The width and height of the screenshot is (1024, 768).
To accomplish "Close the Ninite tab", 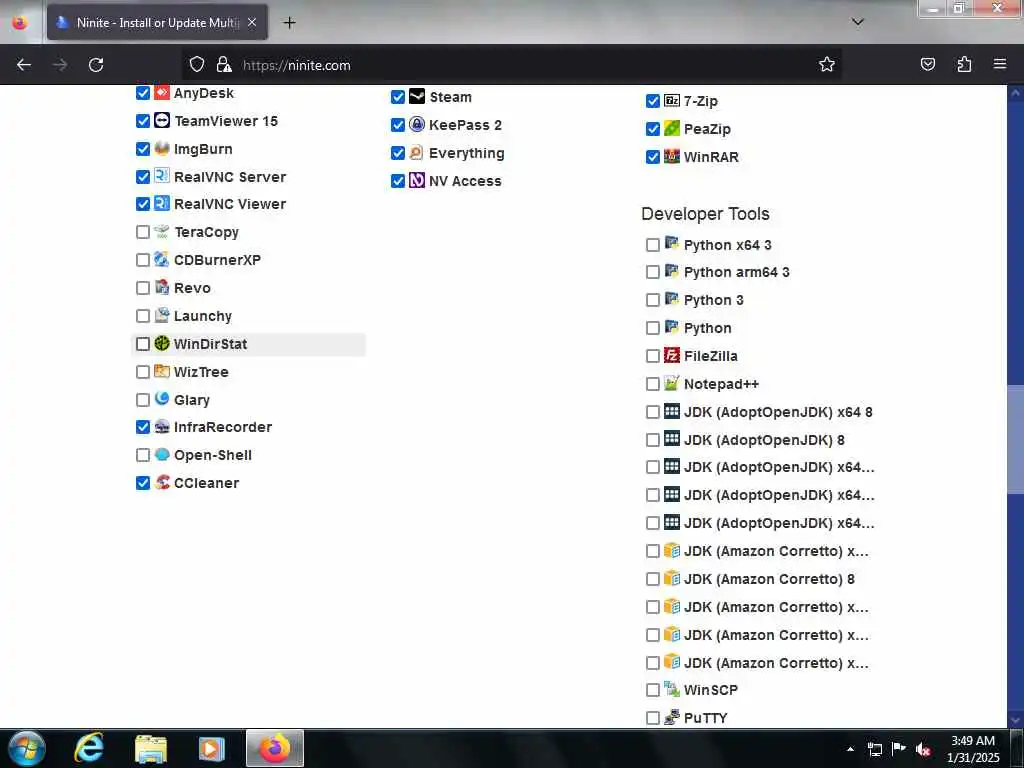I will click(x=252, y=23).
